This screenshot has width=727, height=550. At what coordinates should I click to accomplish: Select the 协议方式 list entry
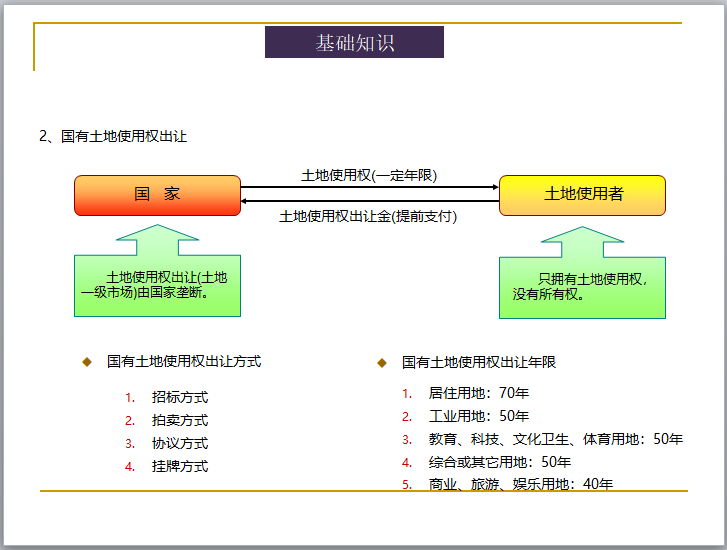180,444
